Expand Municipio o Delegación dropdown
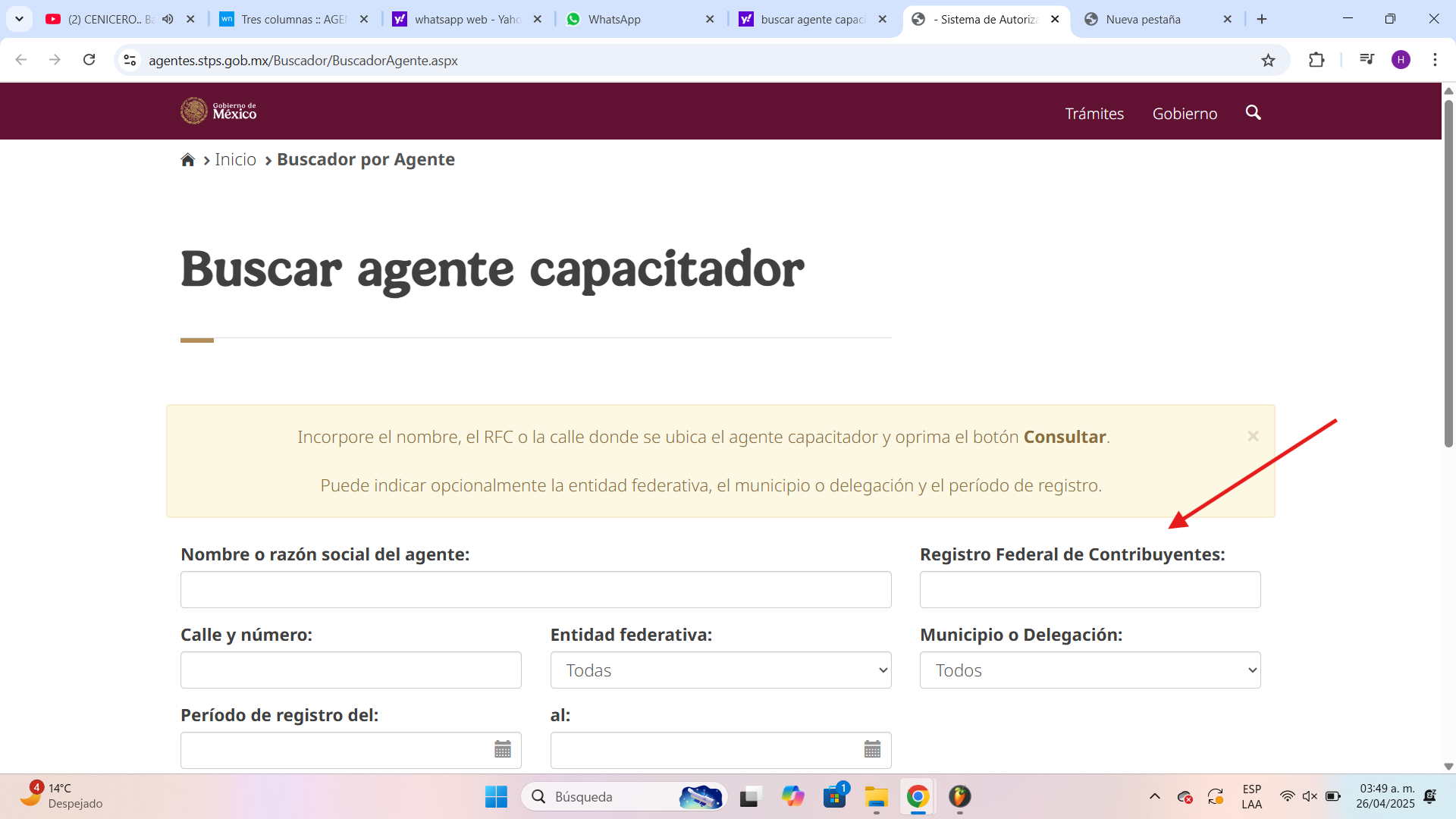This screenshot has height=819, width=1456. pyautogui.click(x=1090, y=670)
